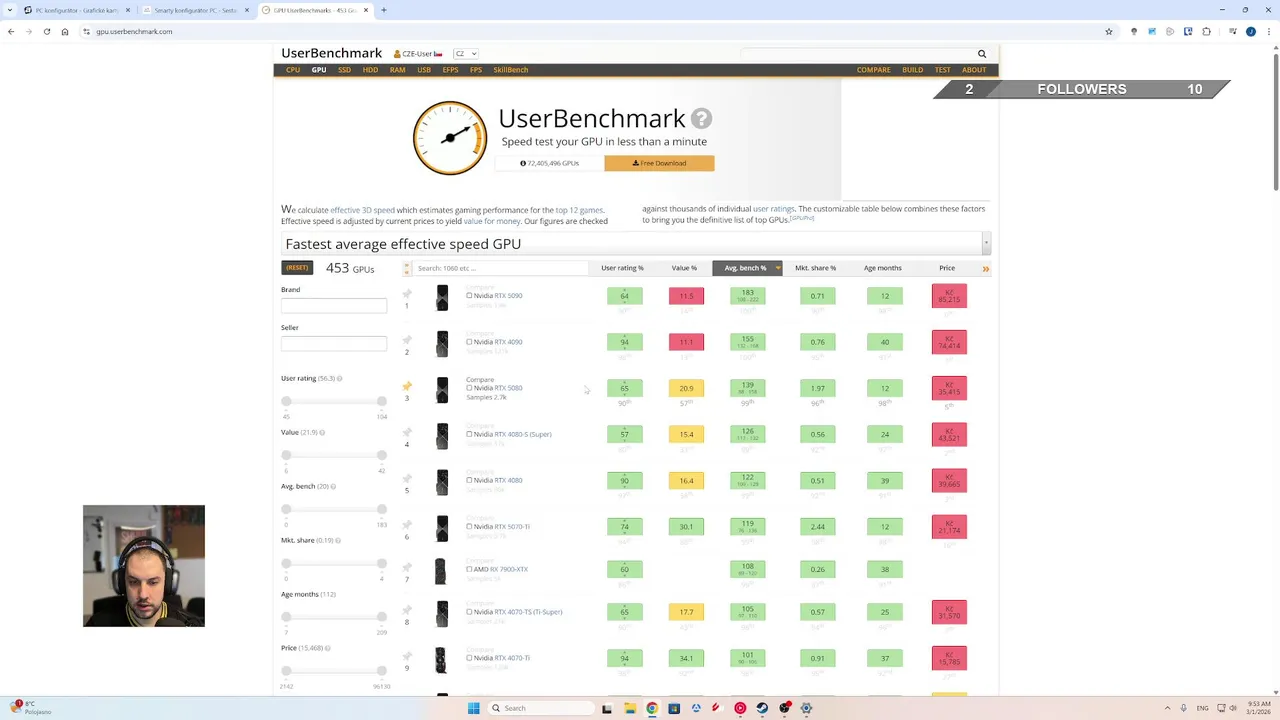Tick the Nvidia RTX 5070-Ti compare checkbox

click(469, 526)
